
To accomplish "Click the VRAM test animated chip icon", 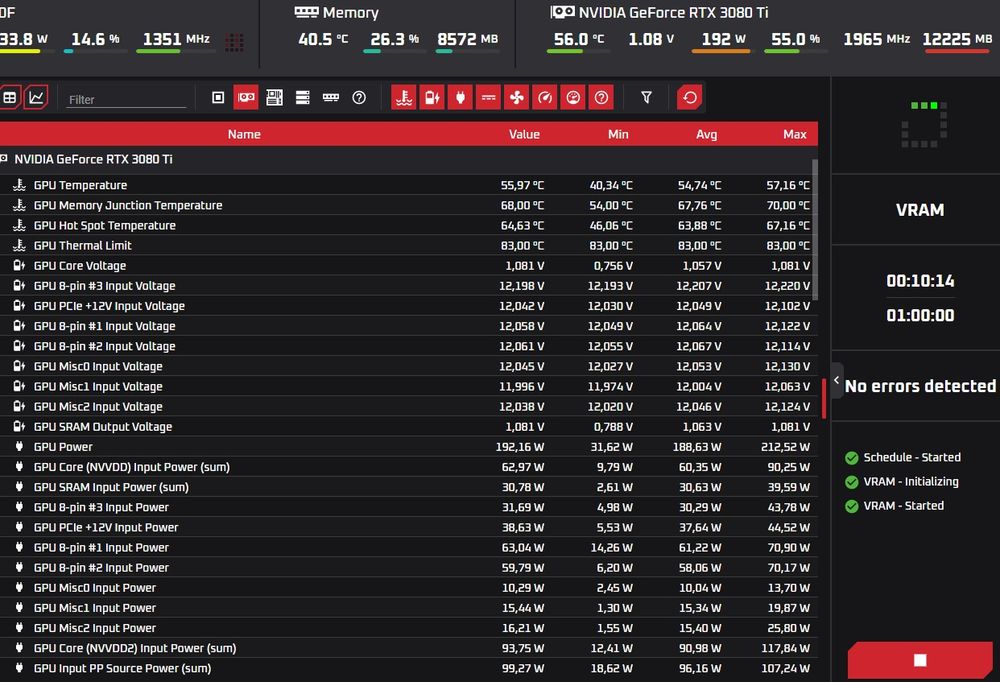I will pos(924,124).
